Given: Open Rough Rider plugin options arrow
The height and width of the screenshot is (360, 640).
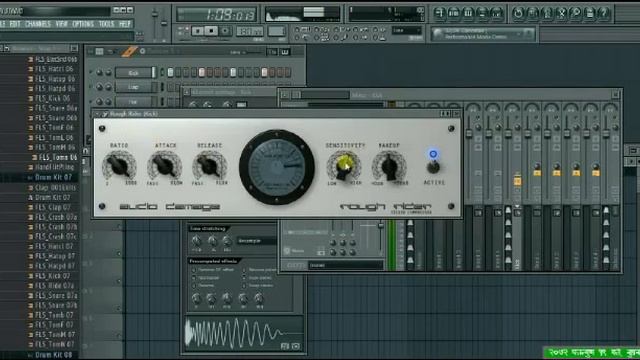Looking at the screenshot, I should pyautogui.click(x=98, y=114).
